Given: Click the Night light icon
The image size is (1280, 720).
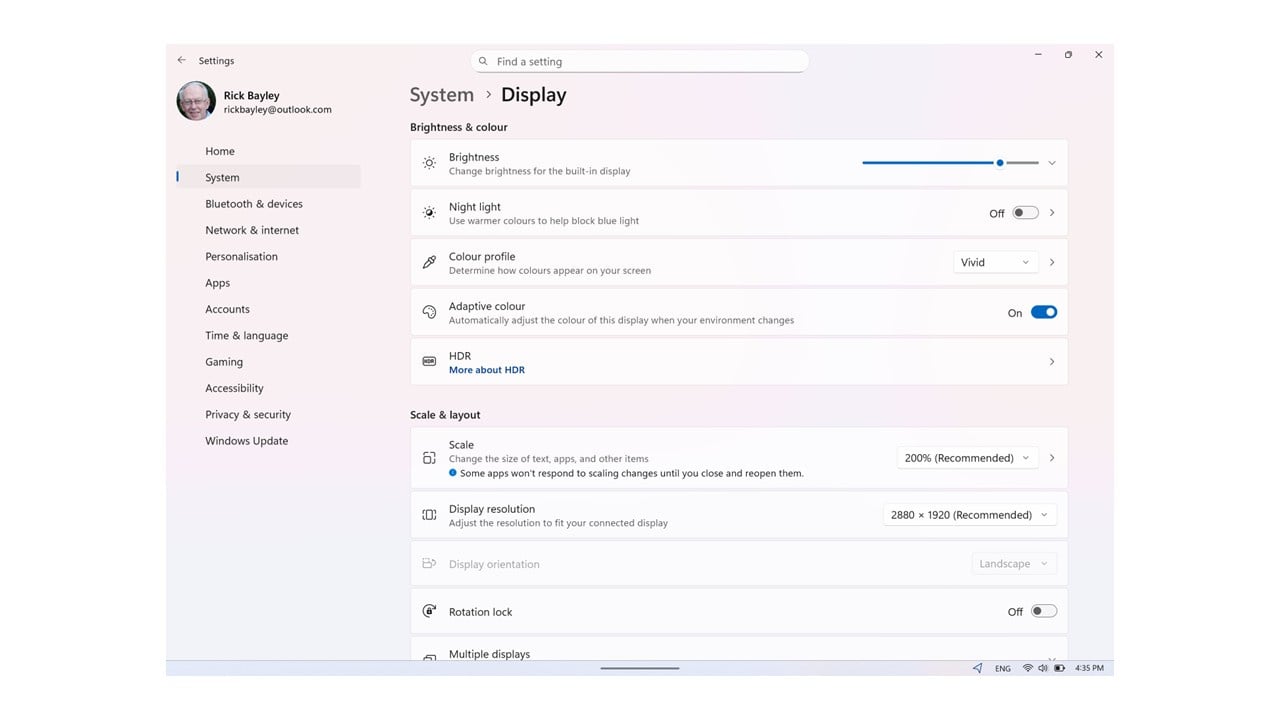Looking at the screenshot, I should [x=429, y=213].
